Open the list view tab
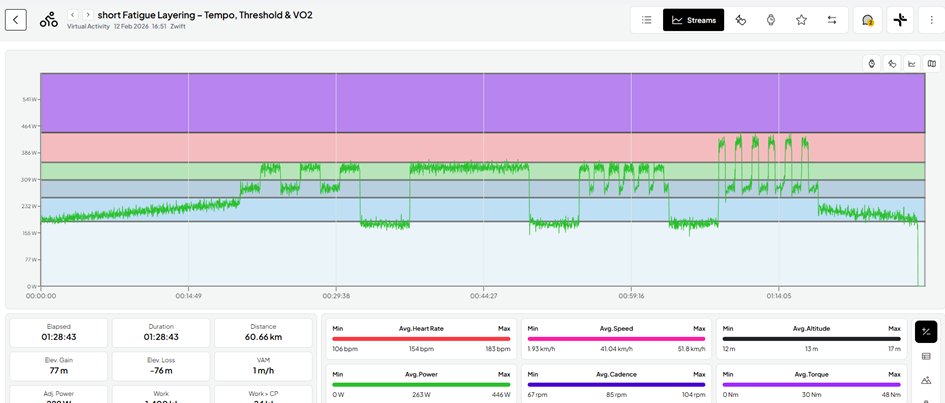945x403 pixels. point(646,19)
